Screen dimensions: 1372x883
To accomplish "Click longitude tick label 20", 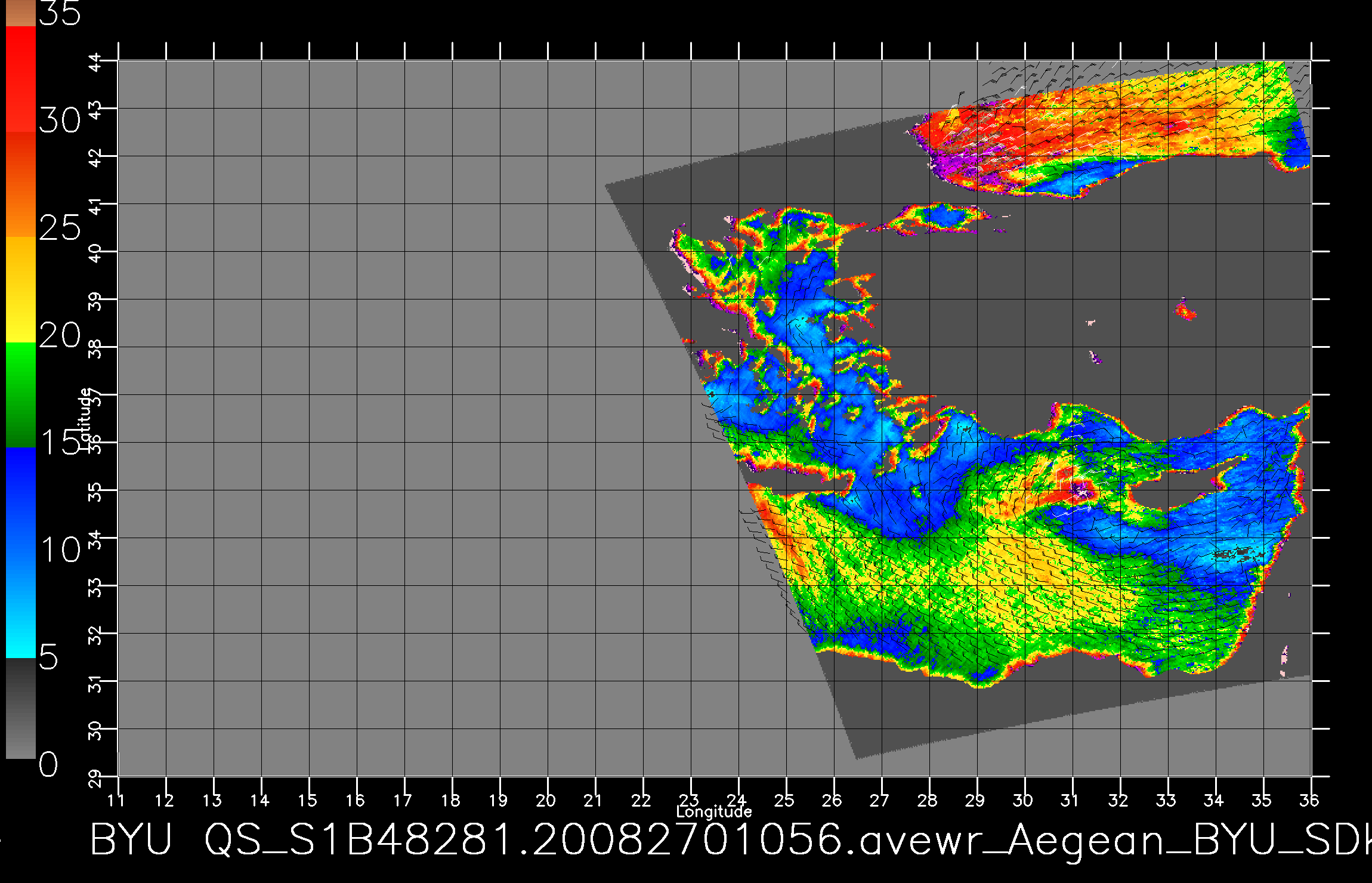I will [x=546, y=800].
